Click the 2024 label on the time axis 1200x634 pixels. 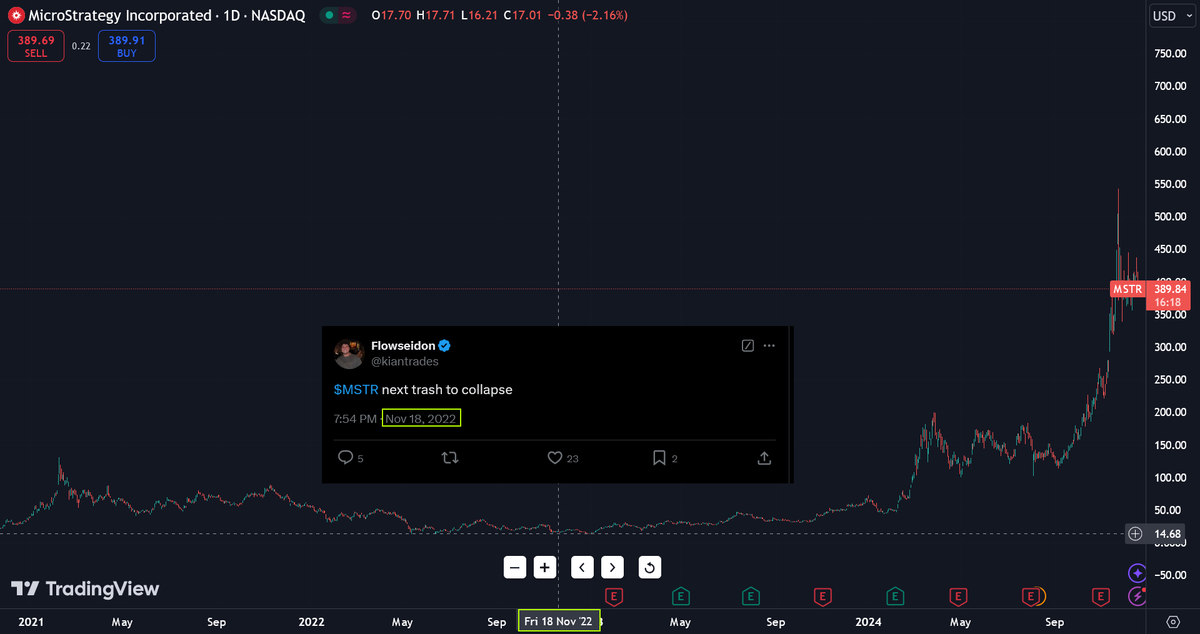pos(868,621)
